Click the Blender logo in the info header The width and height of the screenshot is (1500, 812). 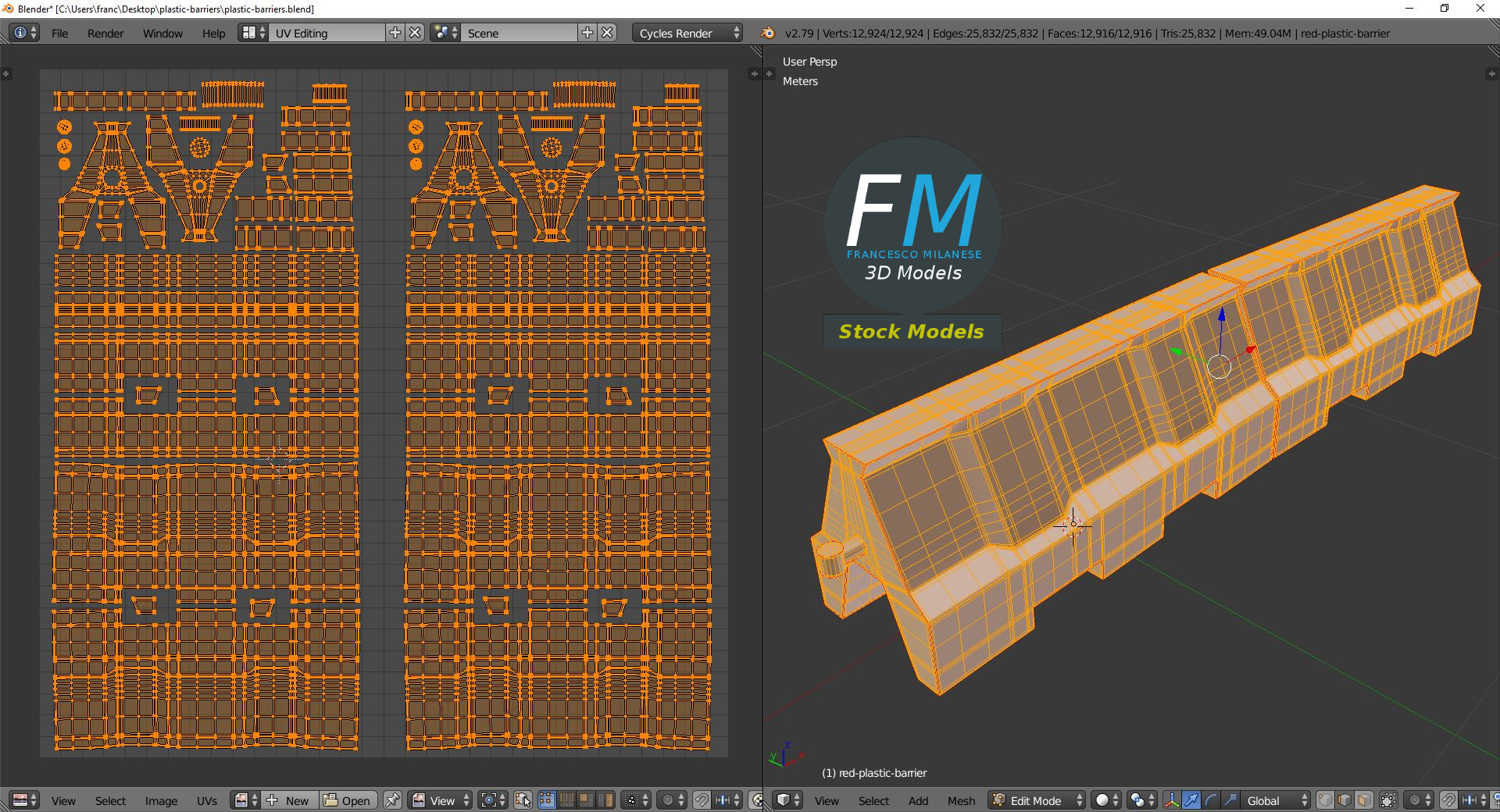click(768, 33)
